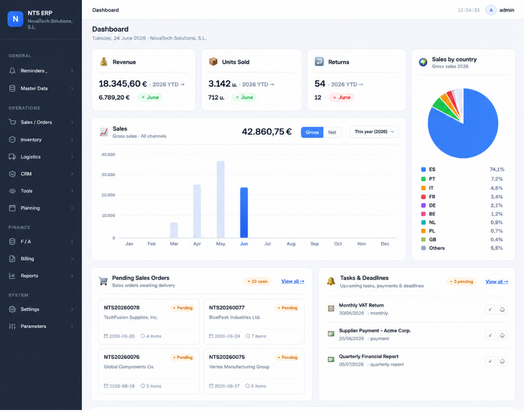Click the Settings gear icon
This screenshot has width=524, height=411.
point(12,309)
